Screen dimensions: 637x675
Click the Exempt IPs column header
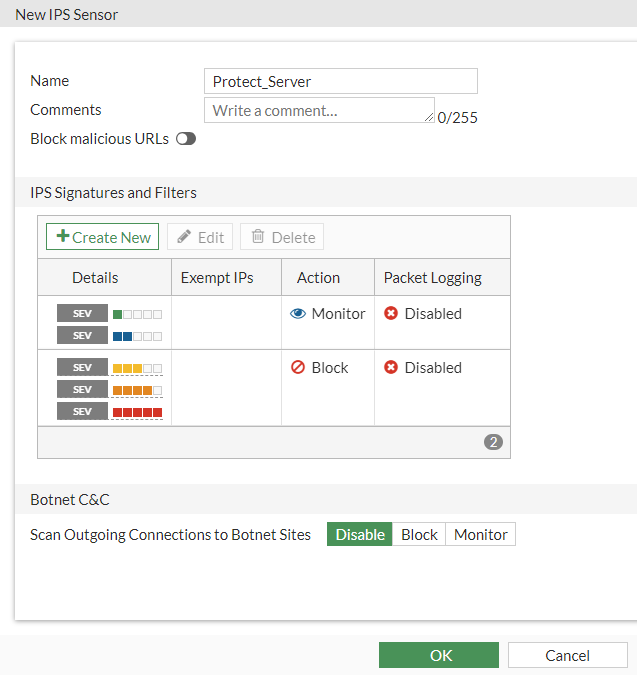[216, 278]
